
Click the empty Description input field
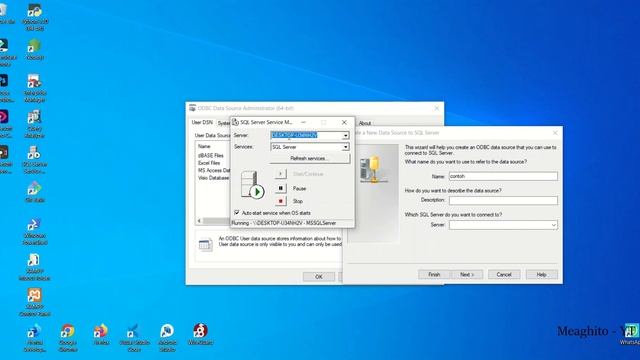pyautogui.click(x=503, y=200)
